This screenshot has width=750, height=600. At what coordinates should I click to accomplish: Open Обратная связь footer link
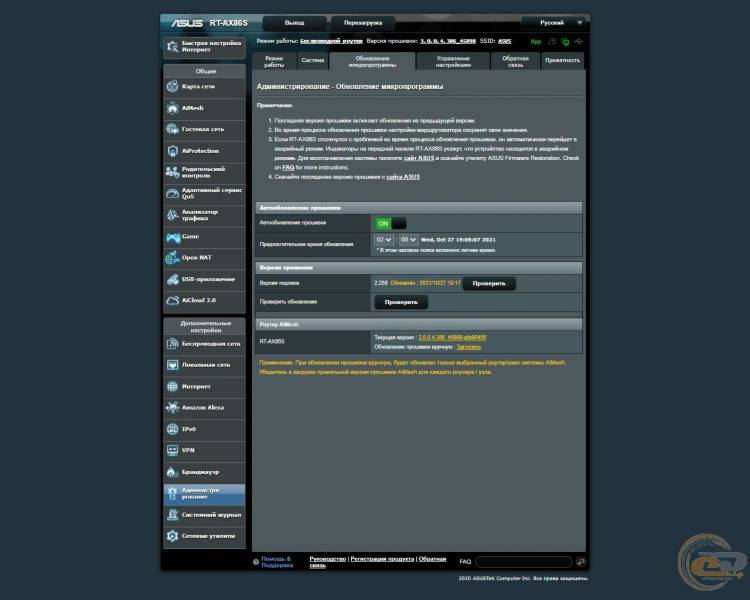(x=378, y=562)
